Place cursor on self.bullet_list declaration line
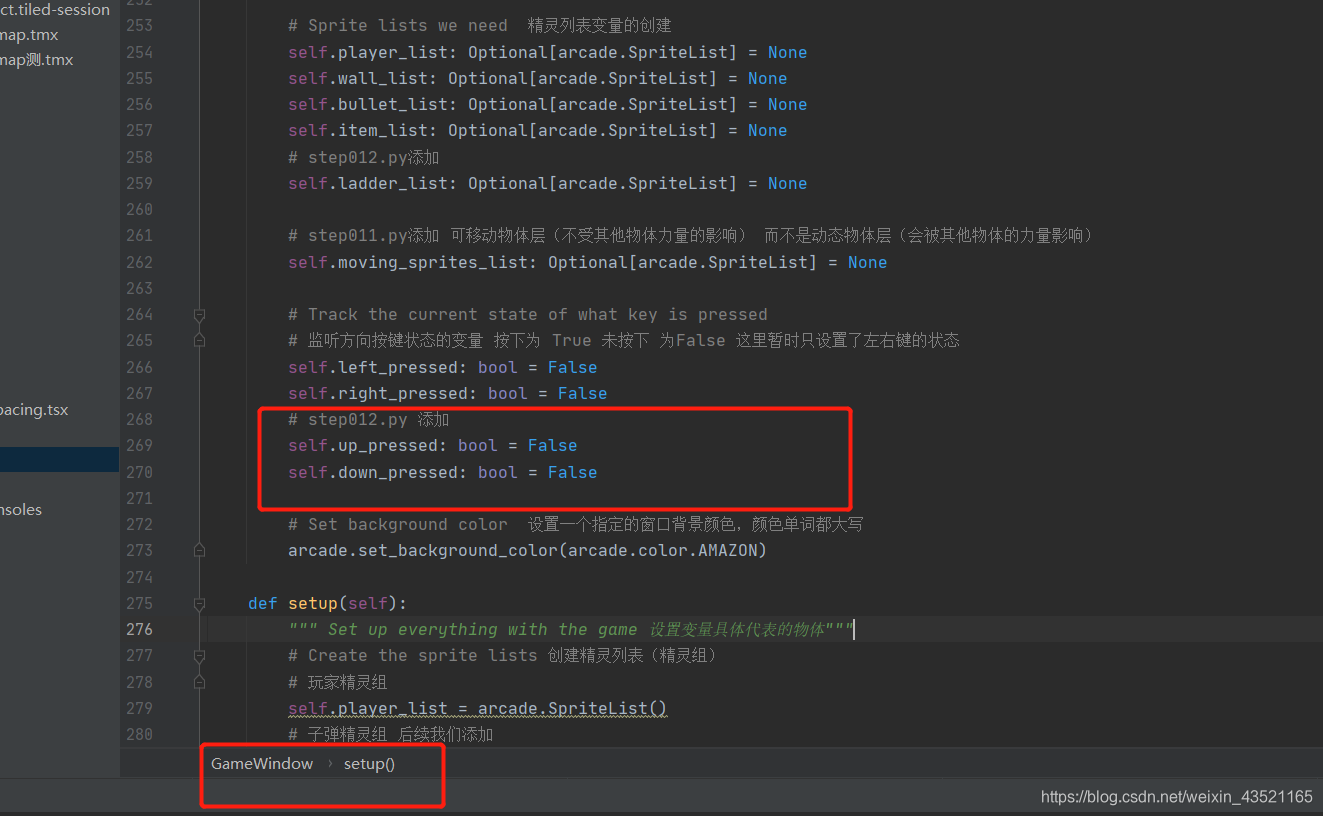 point(547,104)
